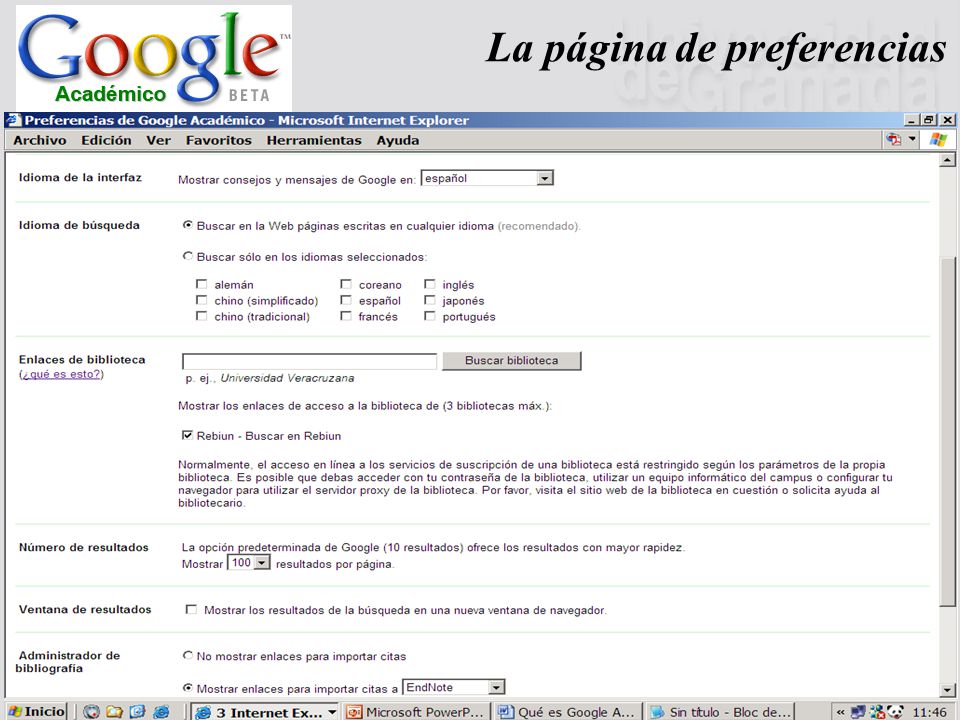
Task: Check the portugués language checkbox
Action: tap(430, 316)
